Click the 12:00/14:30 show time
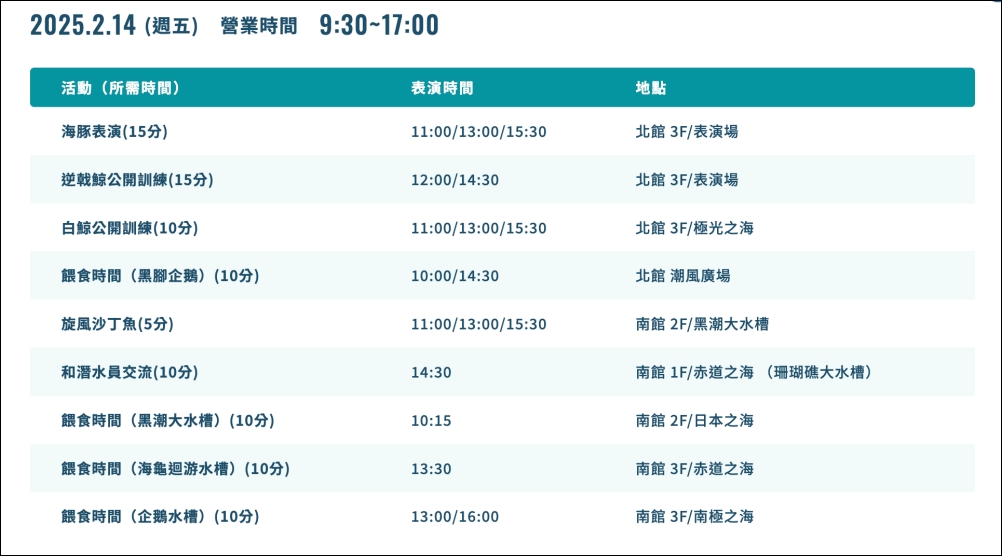The image size is (1002, 556). (454, 180)
